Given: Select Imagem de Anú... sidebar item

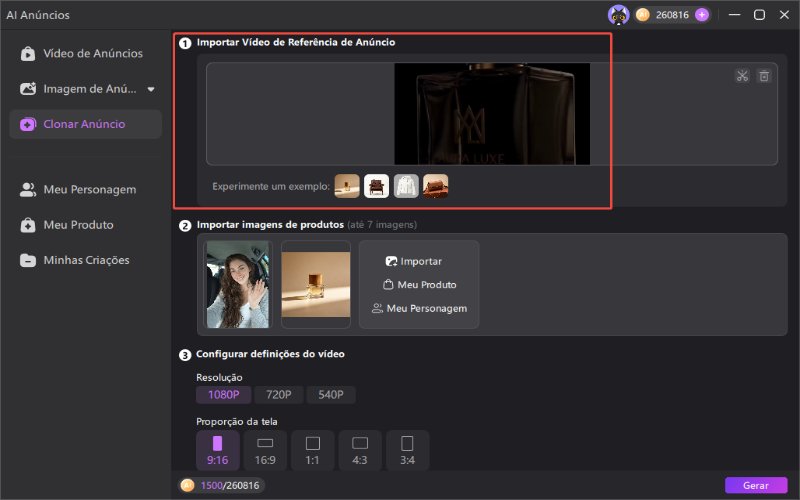Looking at the screenshot, I should 86,89.
